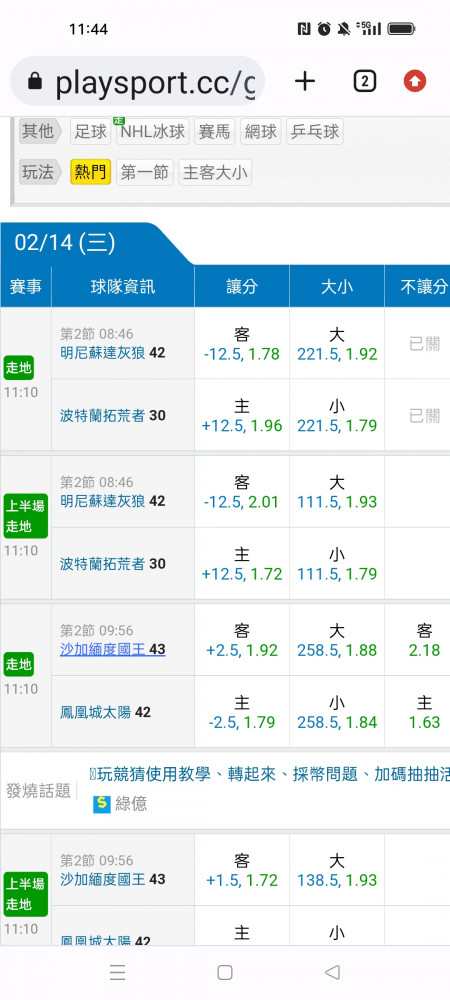Tap Android home square button

coord(224,972)
